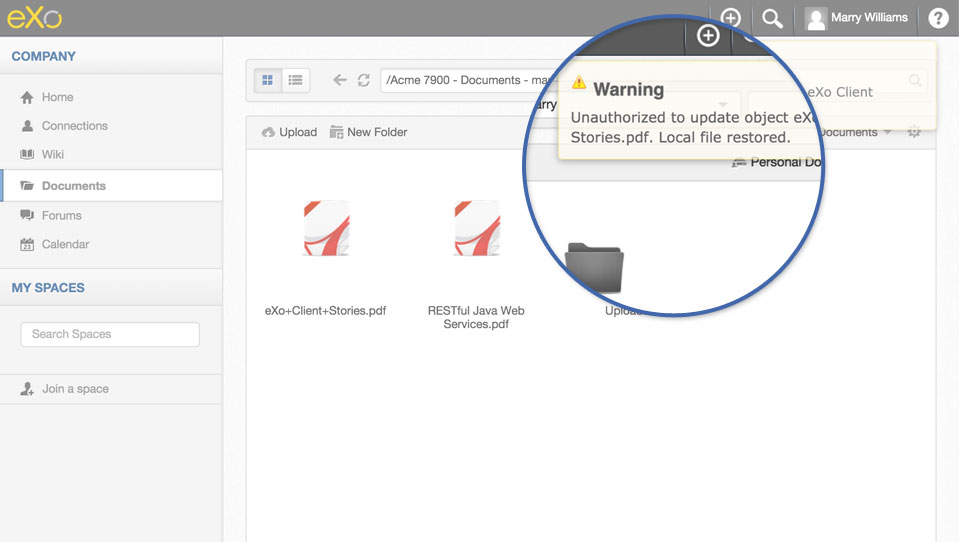Click the eXo logo
Viewport: 960px width, 542px height.
coord(34,18)
